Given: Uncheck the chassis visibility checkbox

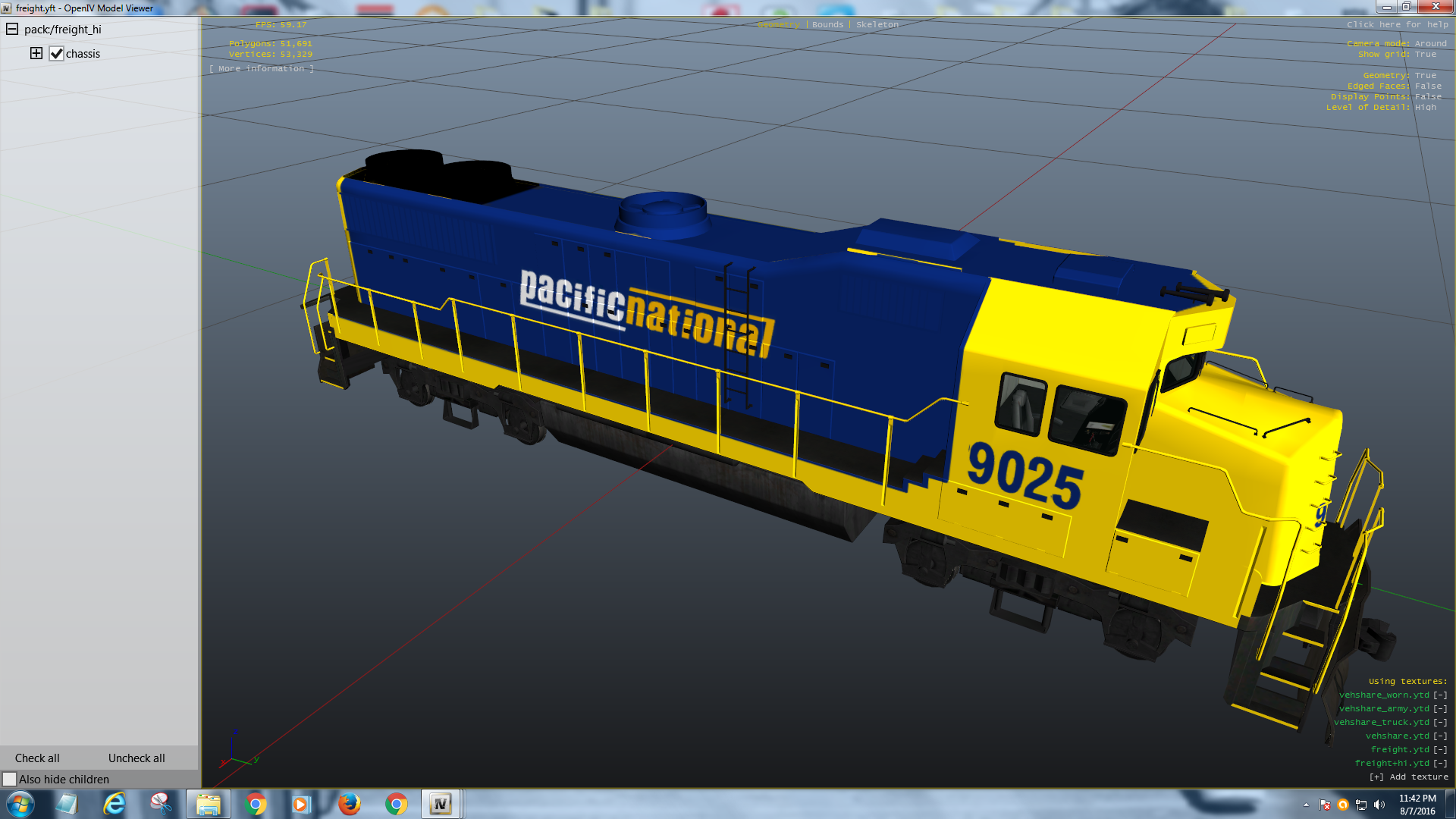Looking at the screenshot, I should (x=56, y=54).
